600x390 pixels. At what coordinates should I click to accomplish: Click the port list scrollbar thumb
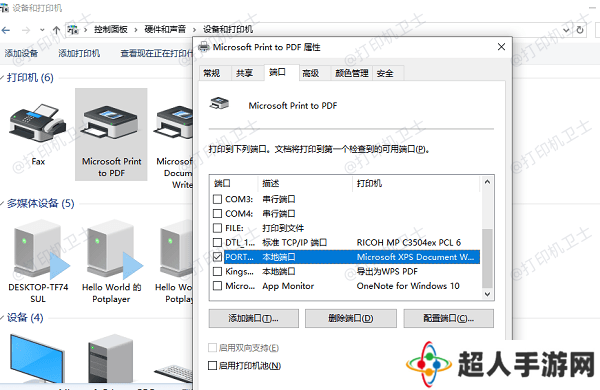coord(487,258)
